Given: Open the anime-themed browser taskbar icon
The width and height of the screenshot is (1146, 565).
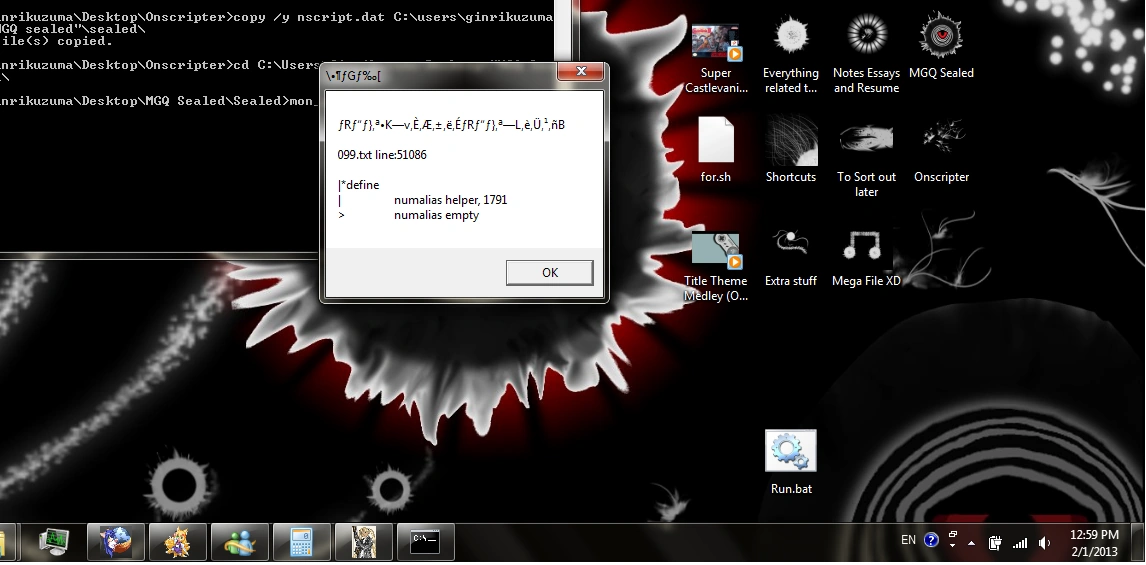Looking at the screenshot, I should pyautogui.click(x=116, y=542).
